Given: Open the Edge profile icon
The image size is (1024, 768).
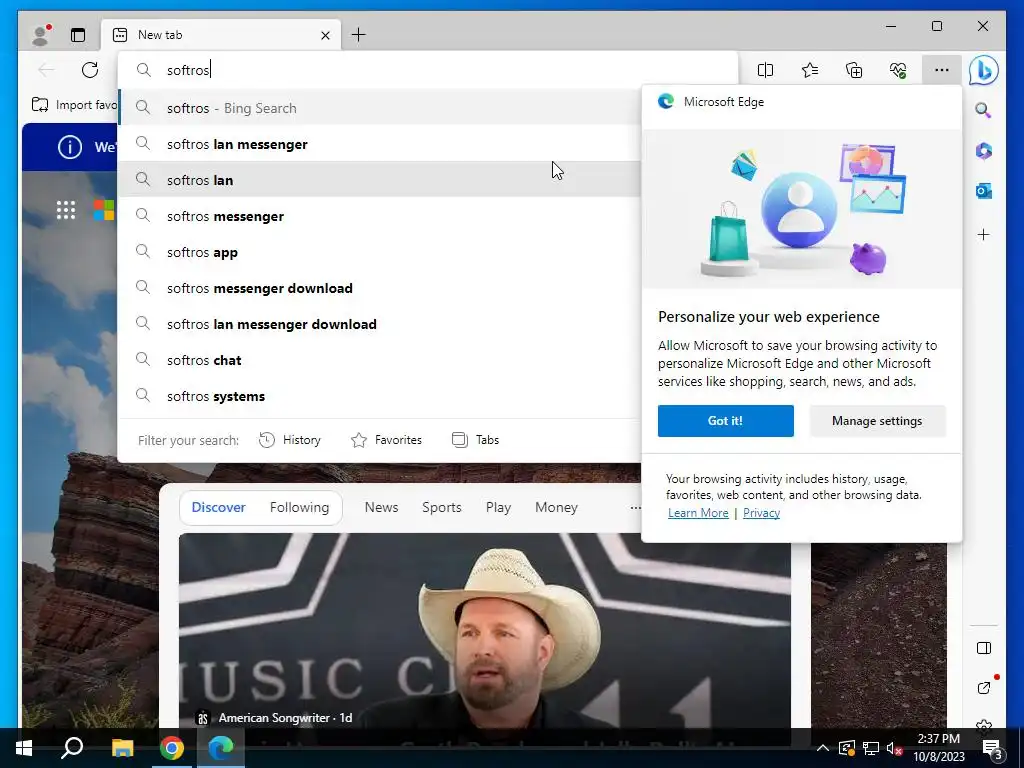Looking at the screenshot, I should [41, 35].
